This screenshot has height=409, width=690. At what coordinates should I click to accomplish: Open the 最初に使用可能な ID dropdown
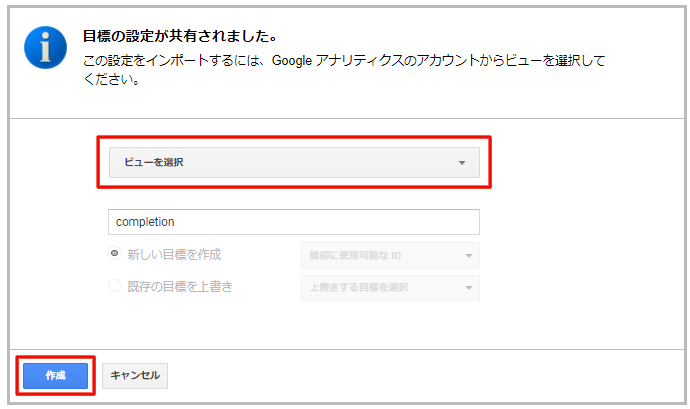[390, 255]
